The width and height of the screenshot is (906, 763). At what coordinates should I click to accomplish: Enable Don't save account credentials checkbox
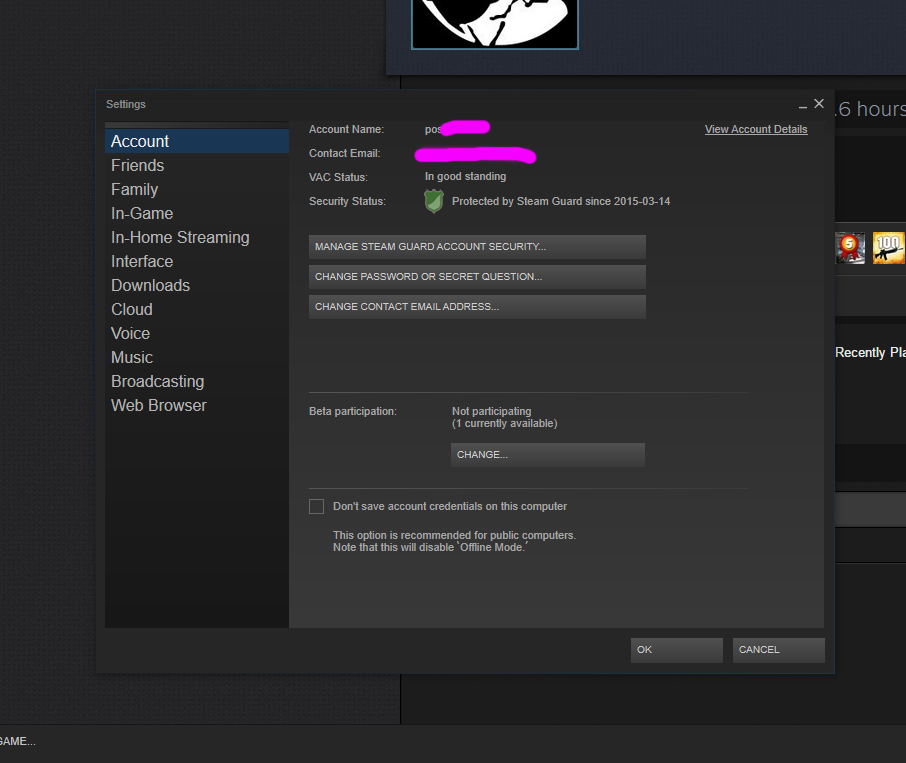(317, 507)
